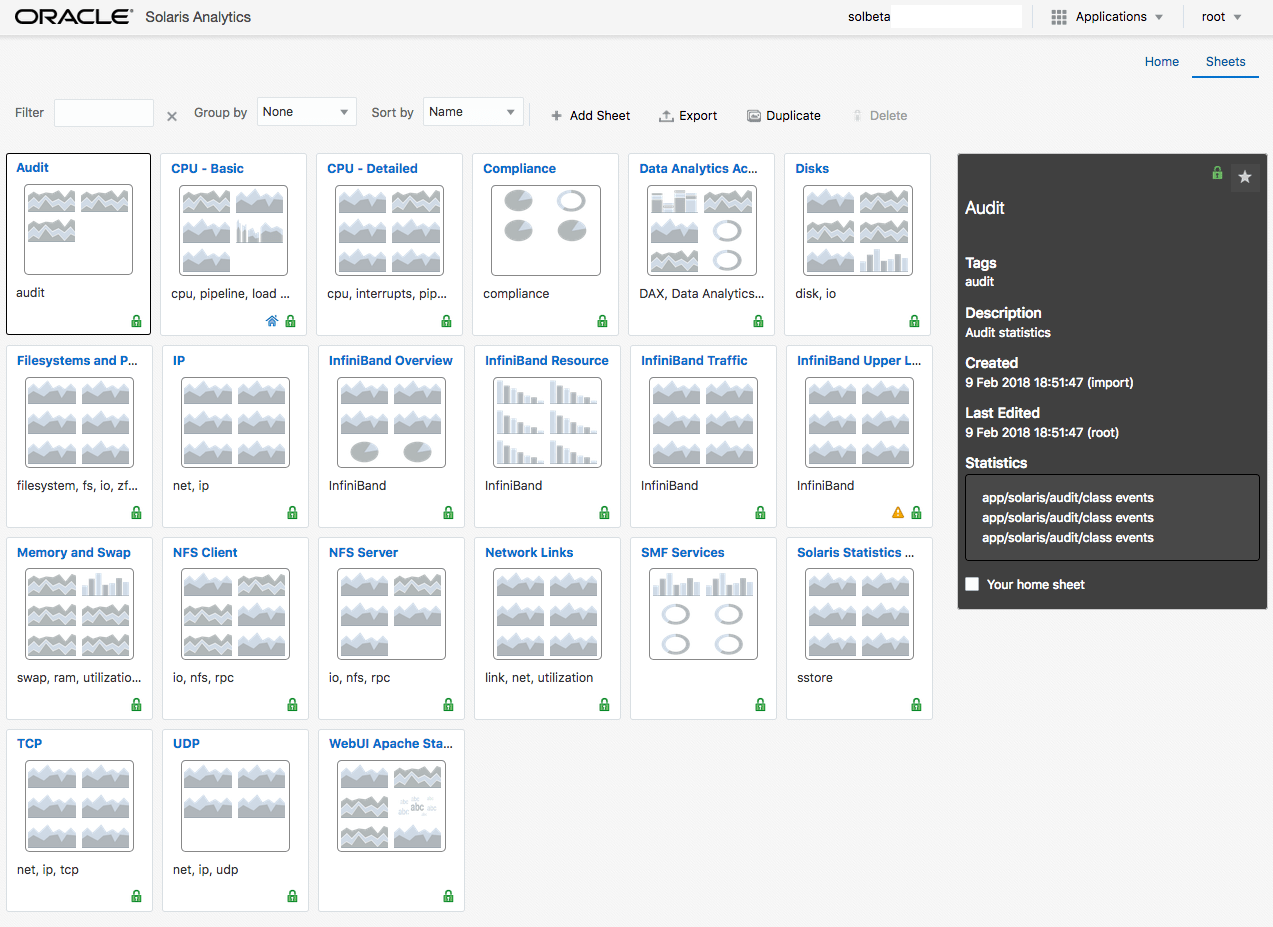Open the Compliance sheet link
Viewport: 1273px width, 927px height.
point(519,168)
